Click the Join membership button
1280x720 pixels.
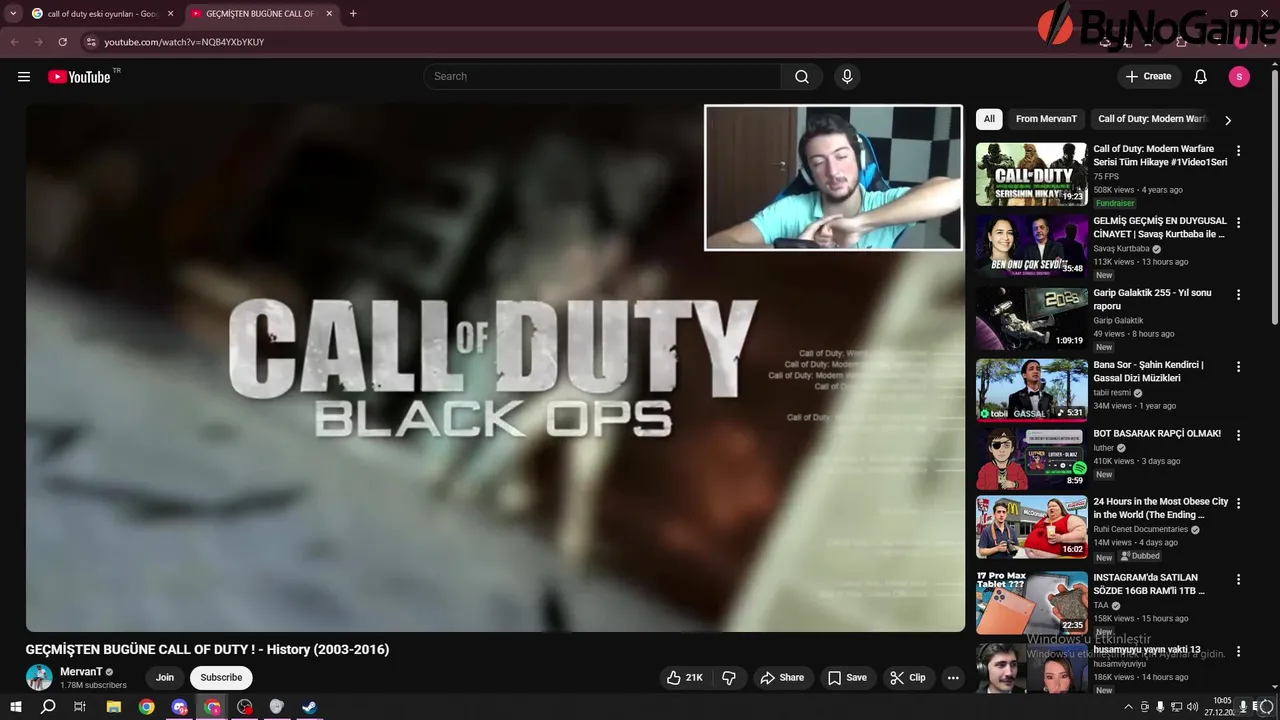(x=165, y=677)
